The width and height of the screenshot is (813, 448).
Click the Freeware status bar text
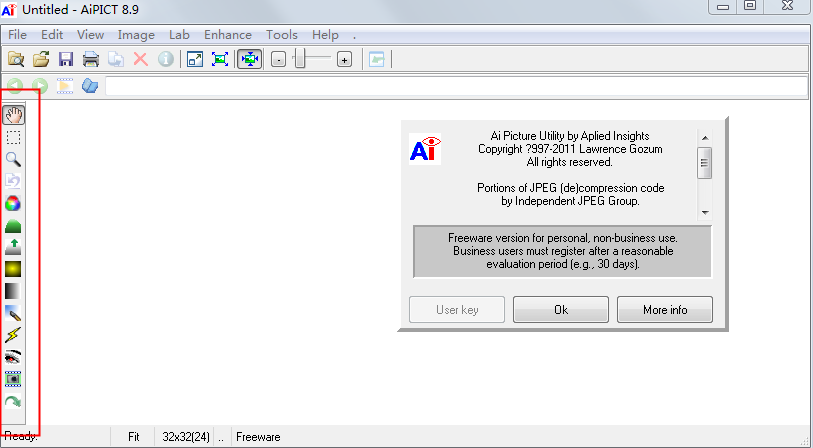click(x=258, y=437)
